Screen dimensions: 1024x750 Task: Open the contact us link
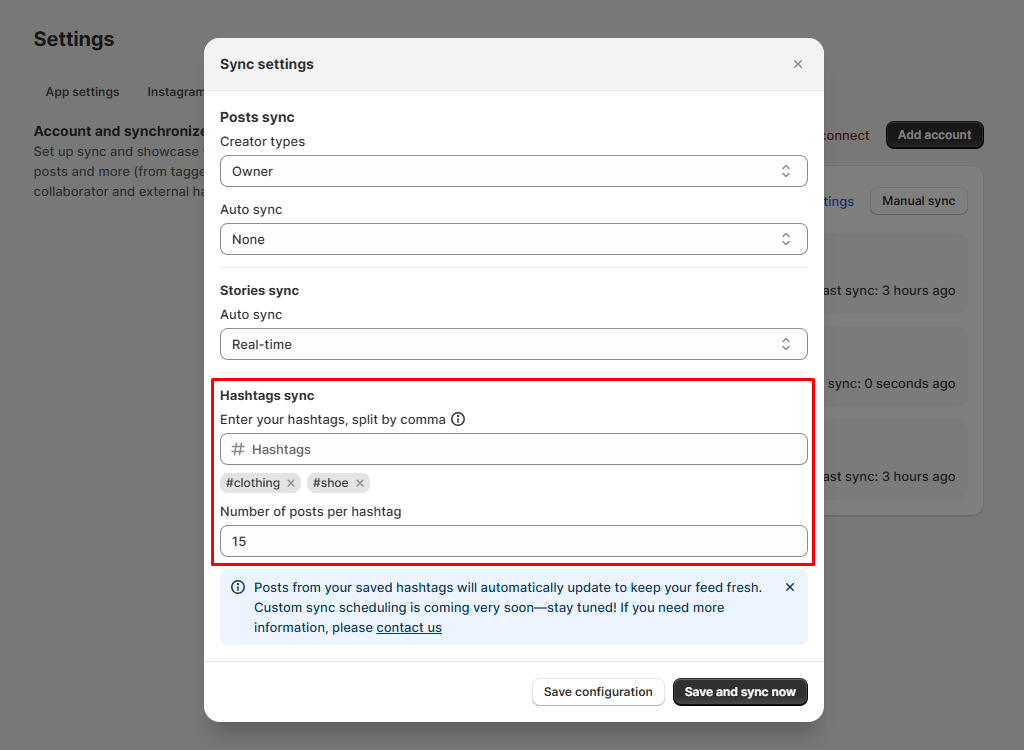(x=409, y=628)
